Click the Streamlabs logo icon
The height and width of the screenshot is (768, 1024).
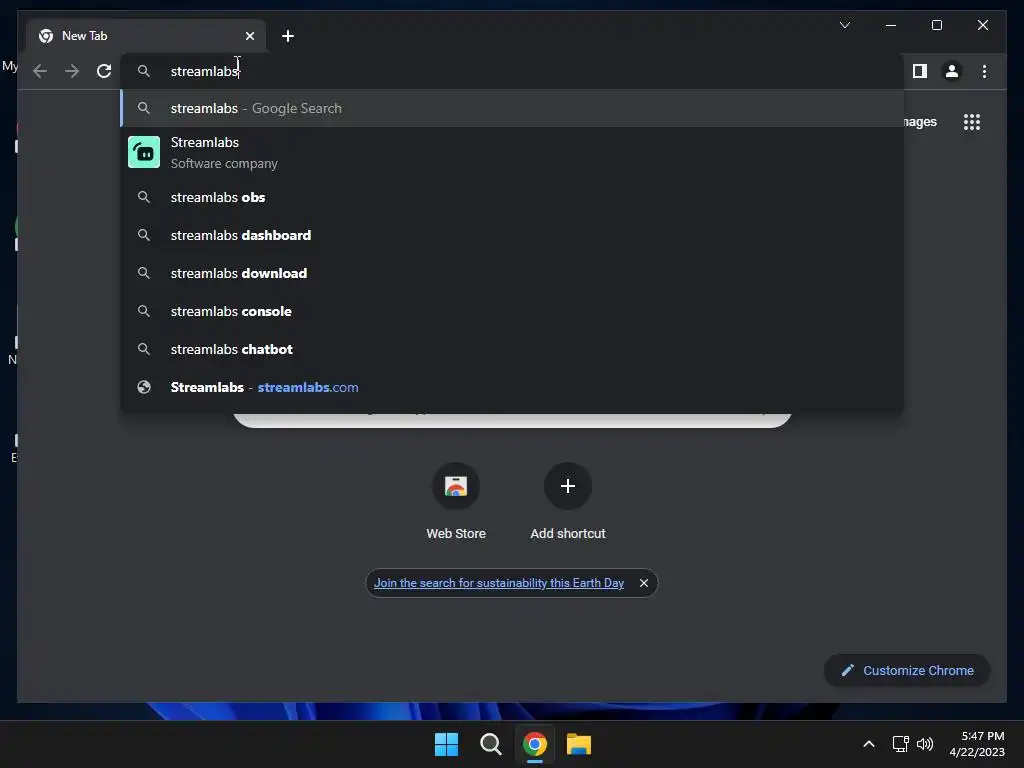(x=144, y=152)
